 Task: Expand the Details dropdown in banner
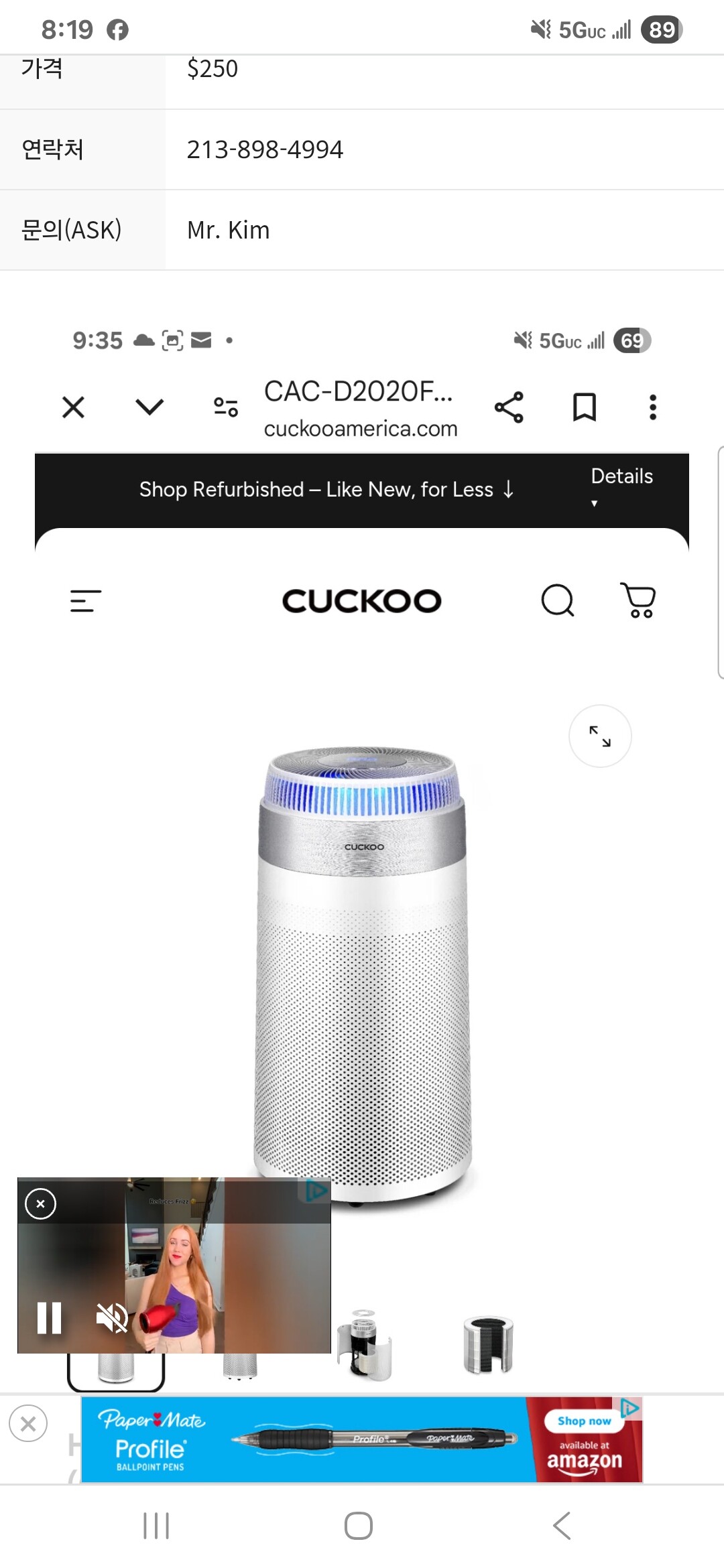pos(621,487)
